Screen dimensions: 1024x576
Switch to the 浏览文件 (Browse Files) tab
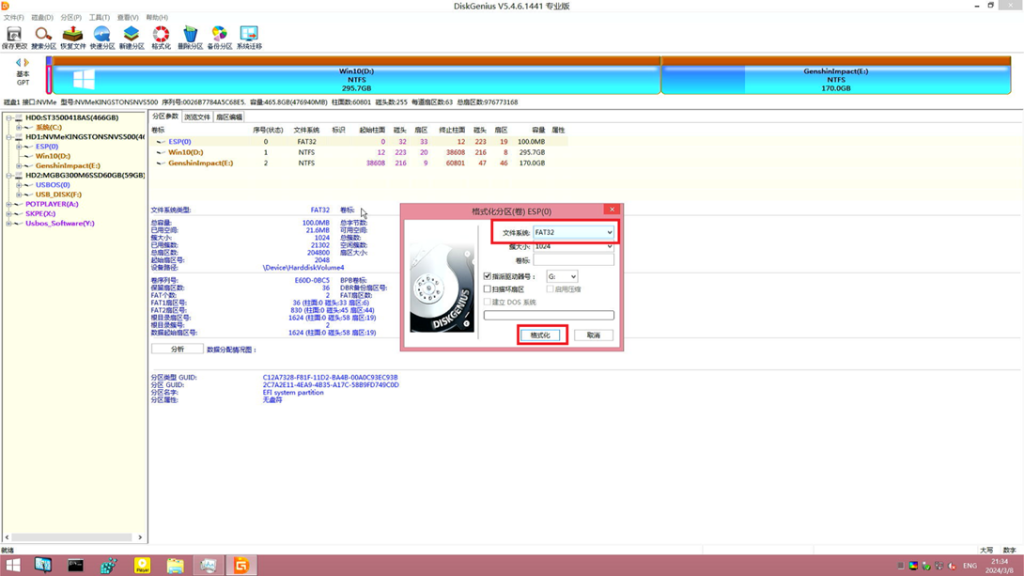pyautogui.click(x=197, y=117)
